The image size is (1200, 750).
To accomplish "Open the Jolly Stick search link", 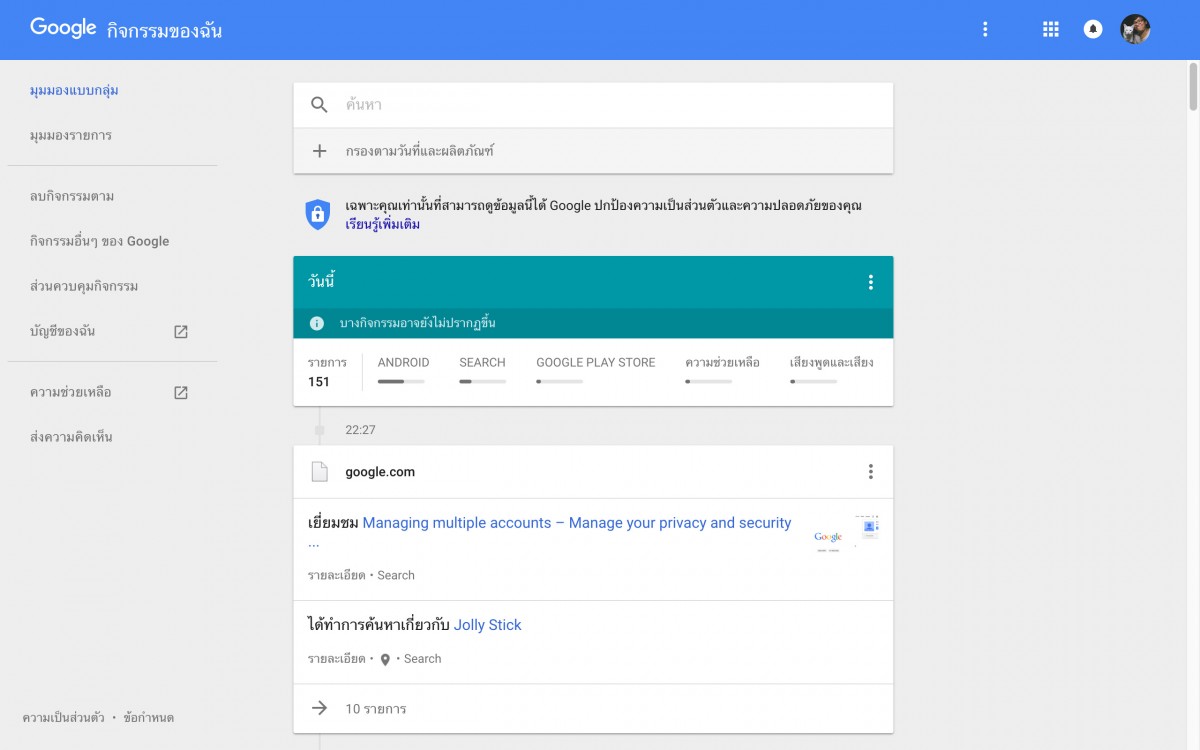I will pos(488,625).
